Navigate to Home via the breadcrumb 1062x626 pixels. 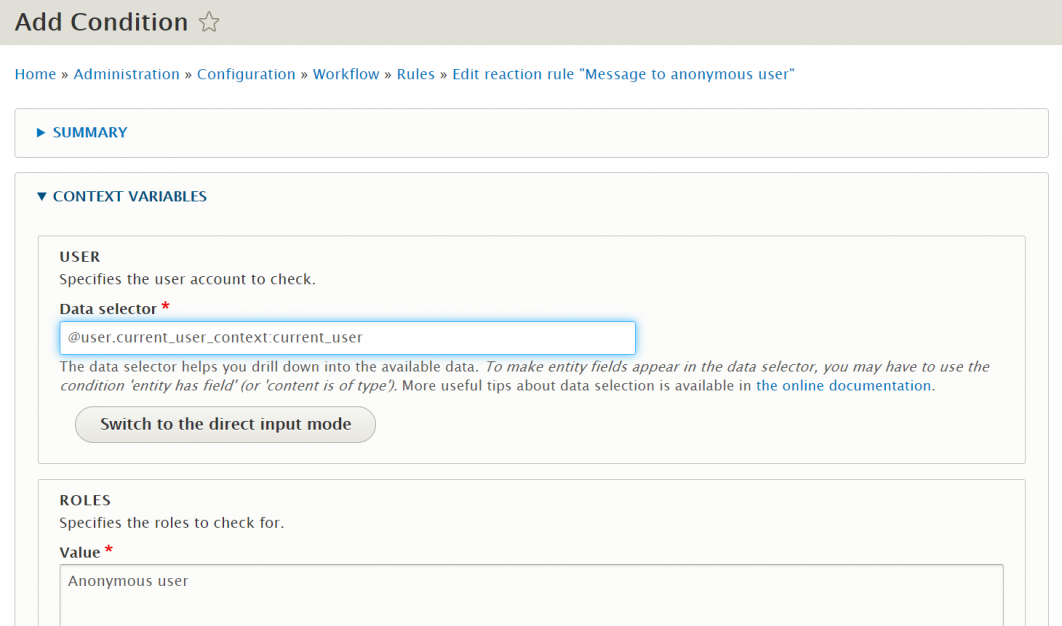pos(35,74)
